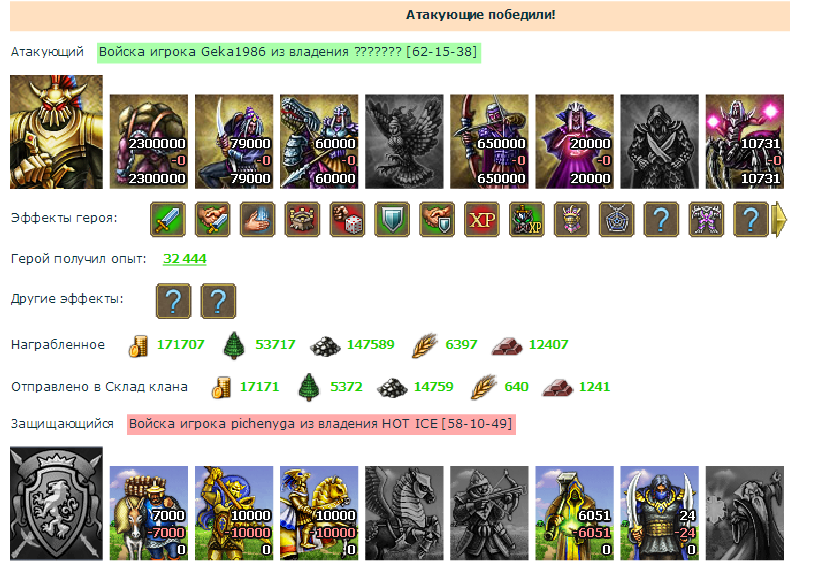Viewport: 826px width, 565px height.
Task: Click the defender label Войска игрока pichenyga
Action: (x=321, y=424)
